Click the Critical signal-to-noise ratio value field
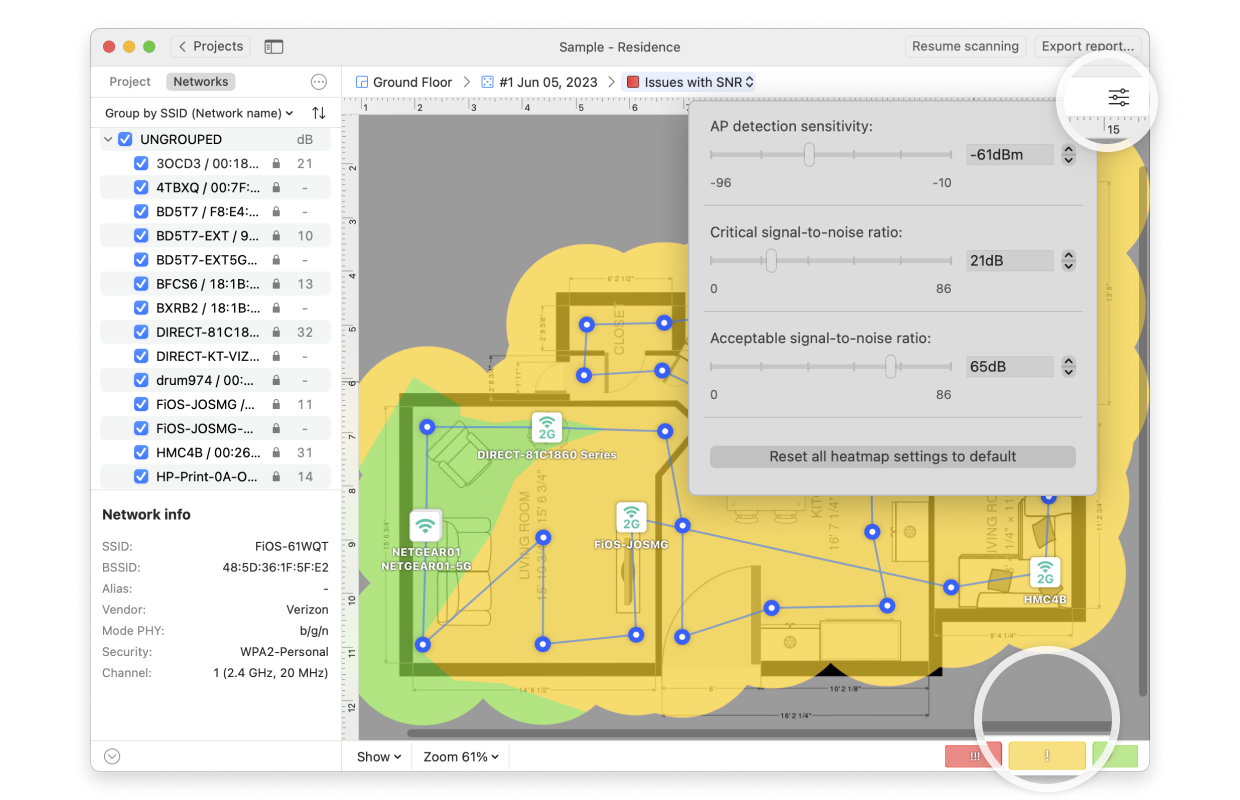1240x800 pixels. [1009, 261]
